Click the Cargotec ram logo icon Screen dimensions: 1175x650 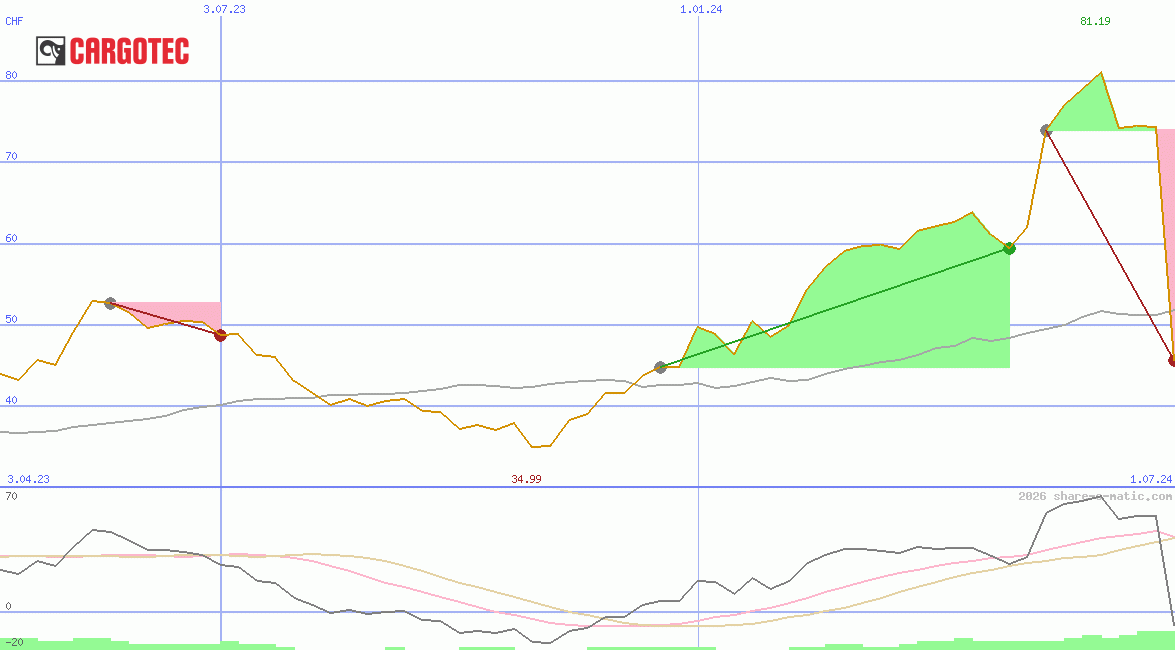point(51,51)
